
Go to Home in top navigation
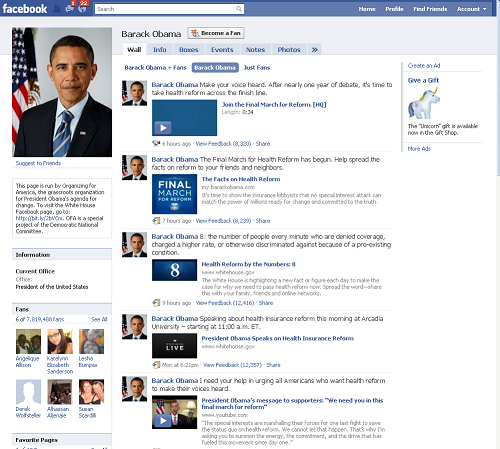(367, 9)
